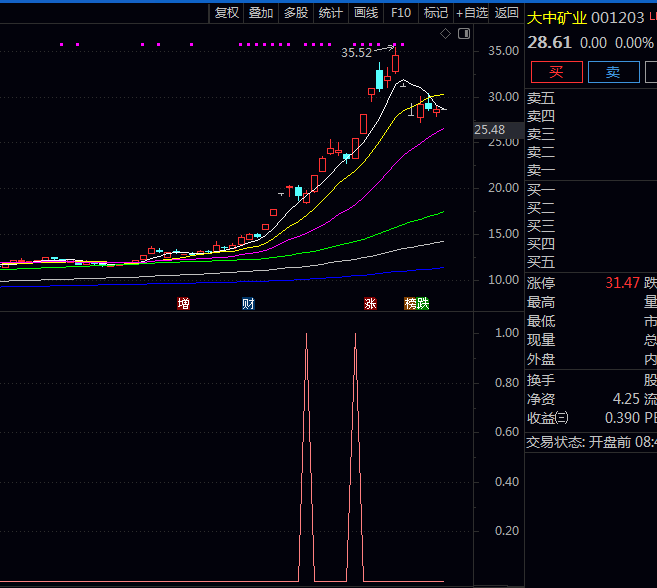This screenshot has height=588, width=657.
Task: Click the 标记 mark toolbar button
Action: coord(435,13)
